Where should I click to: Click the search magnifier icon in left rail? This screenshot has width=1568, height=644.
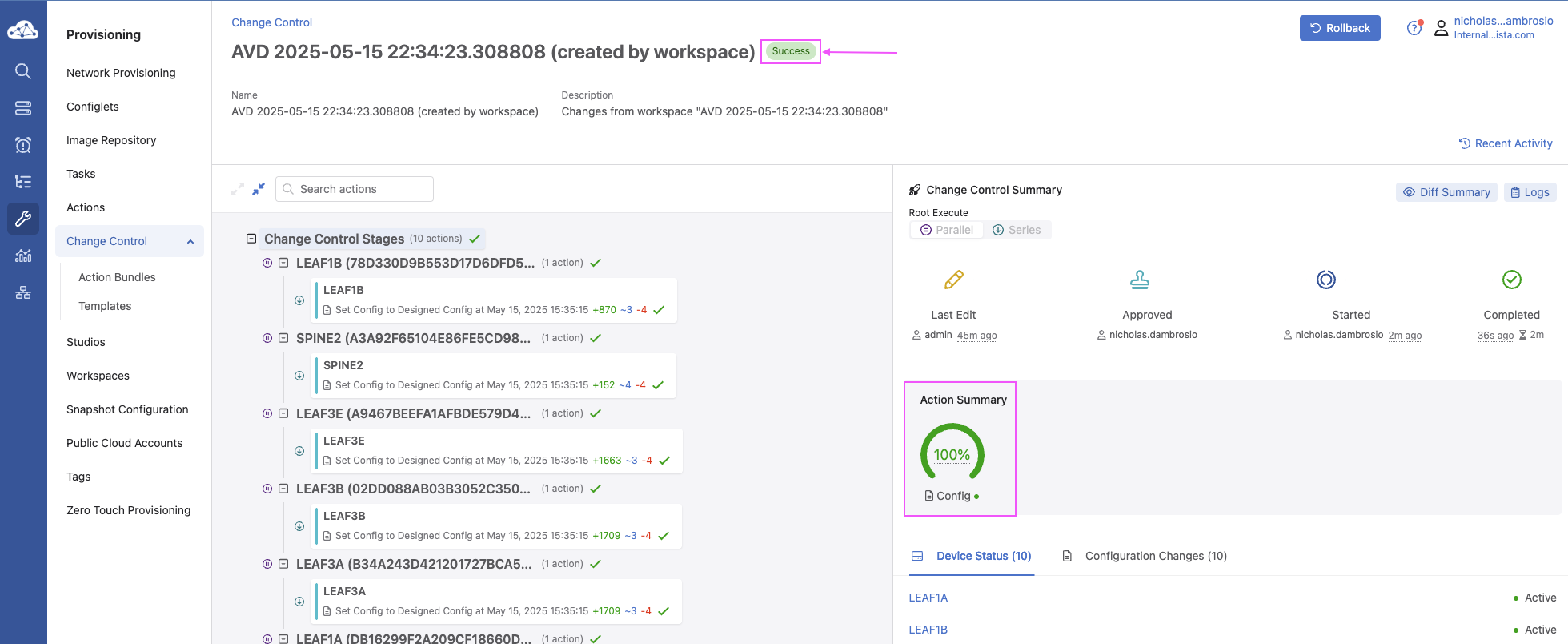click(23, 71)
